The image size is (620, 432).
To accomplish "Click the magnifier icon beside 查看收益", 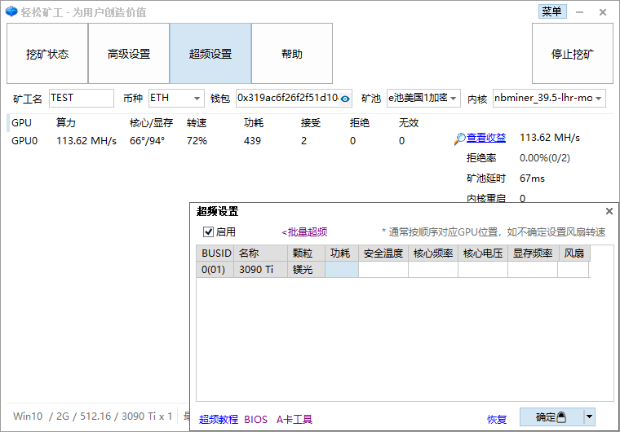I will pos(459,138).
